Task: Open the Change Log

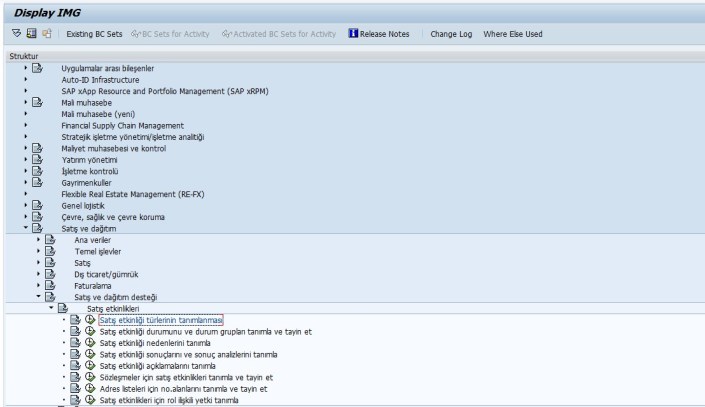Action: point(450,34)
